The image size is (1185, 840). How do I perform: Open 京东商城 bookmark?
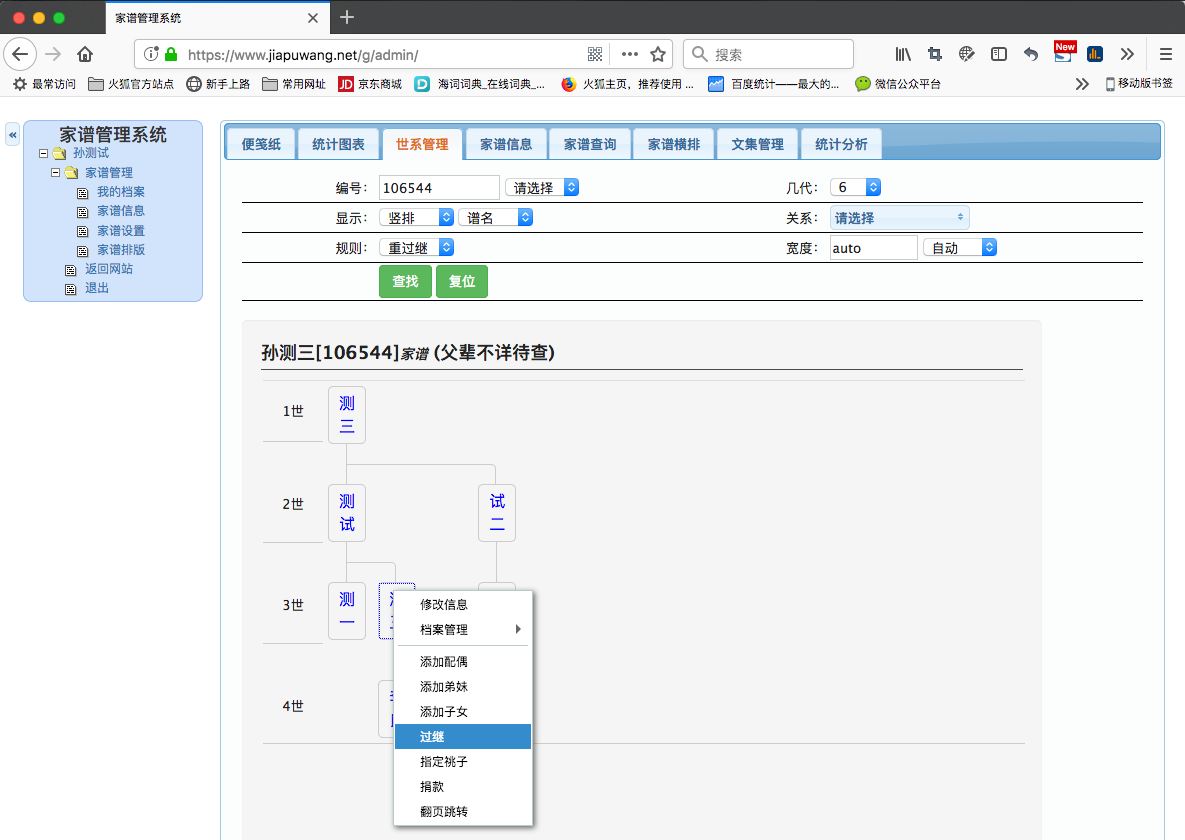370,84
